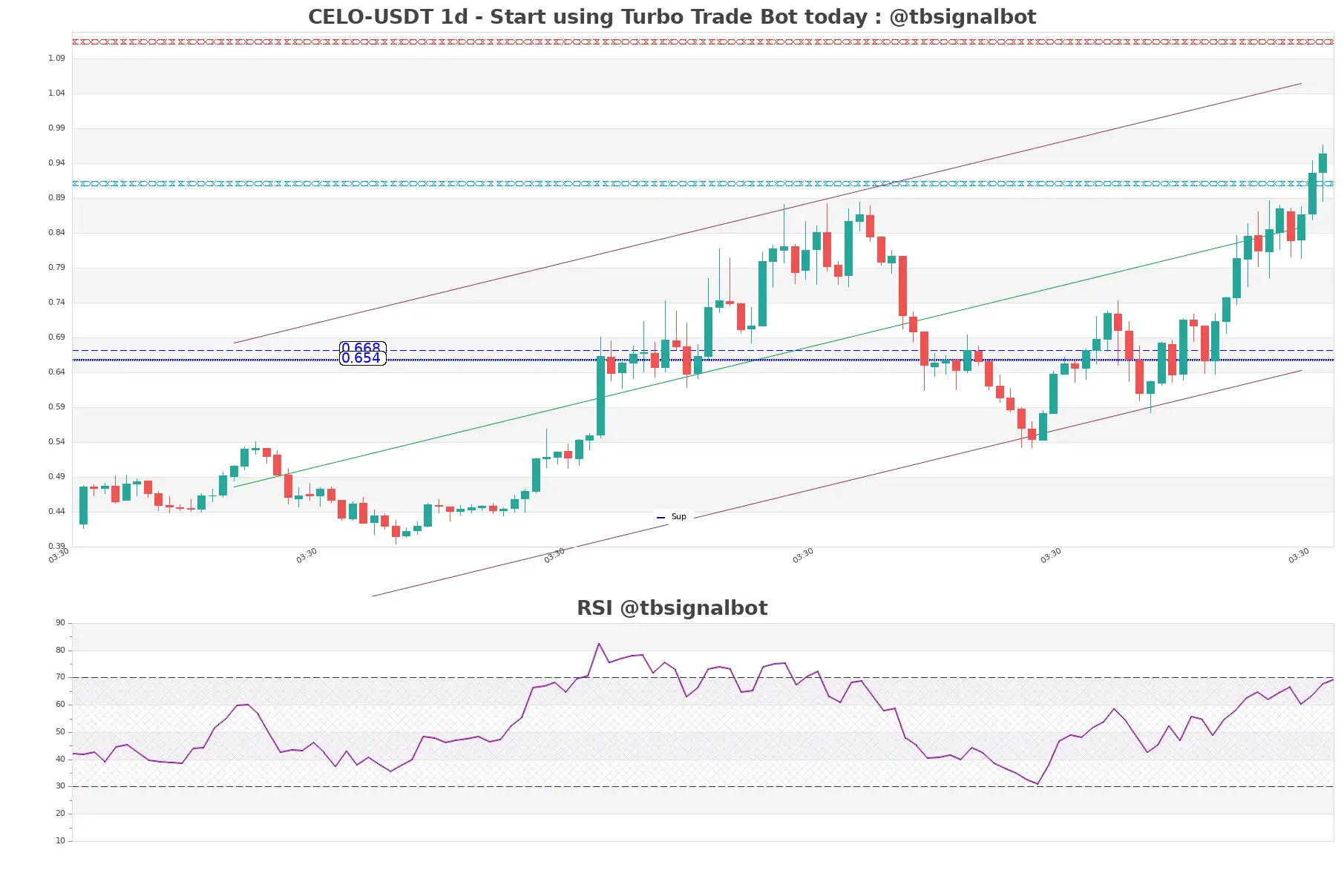Click the RSI peak above 80
The height and width of the screenshot is (896, 1344).
point(599,644)
